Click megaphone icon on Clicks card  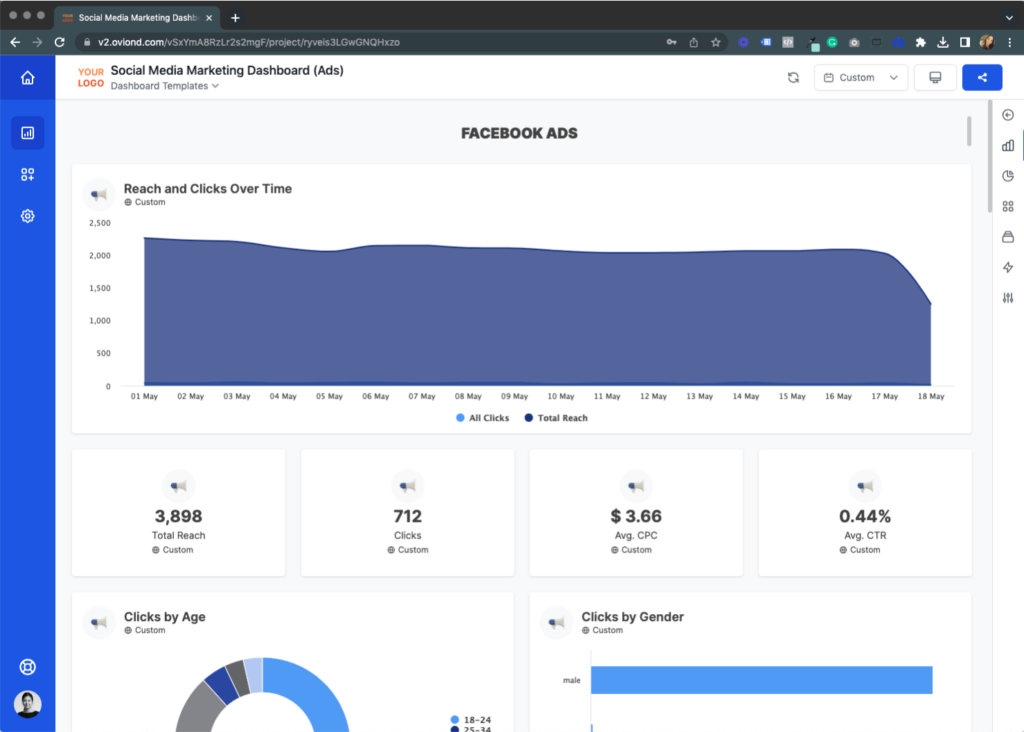point(408,486)
